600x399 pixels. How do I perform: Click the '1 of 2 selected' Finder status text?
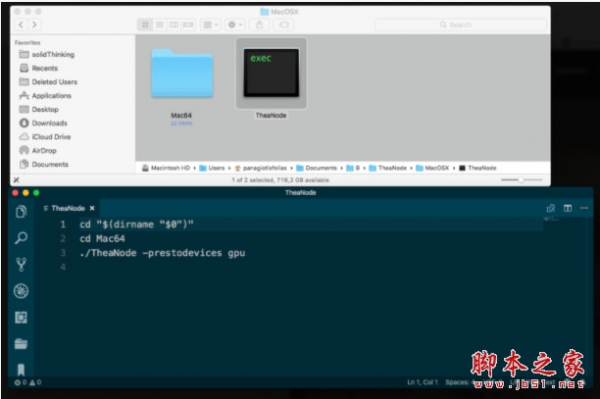pos(280,180)
